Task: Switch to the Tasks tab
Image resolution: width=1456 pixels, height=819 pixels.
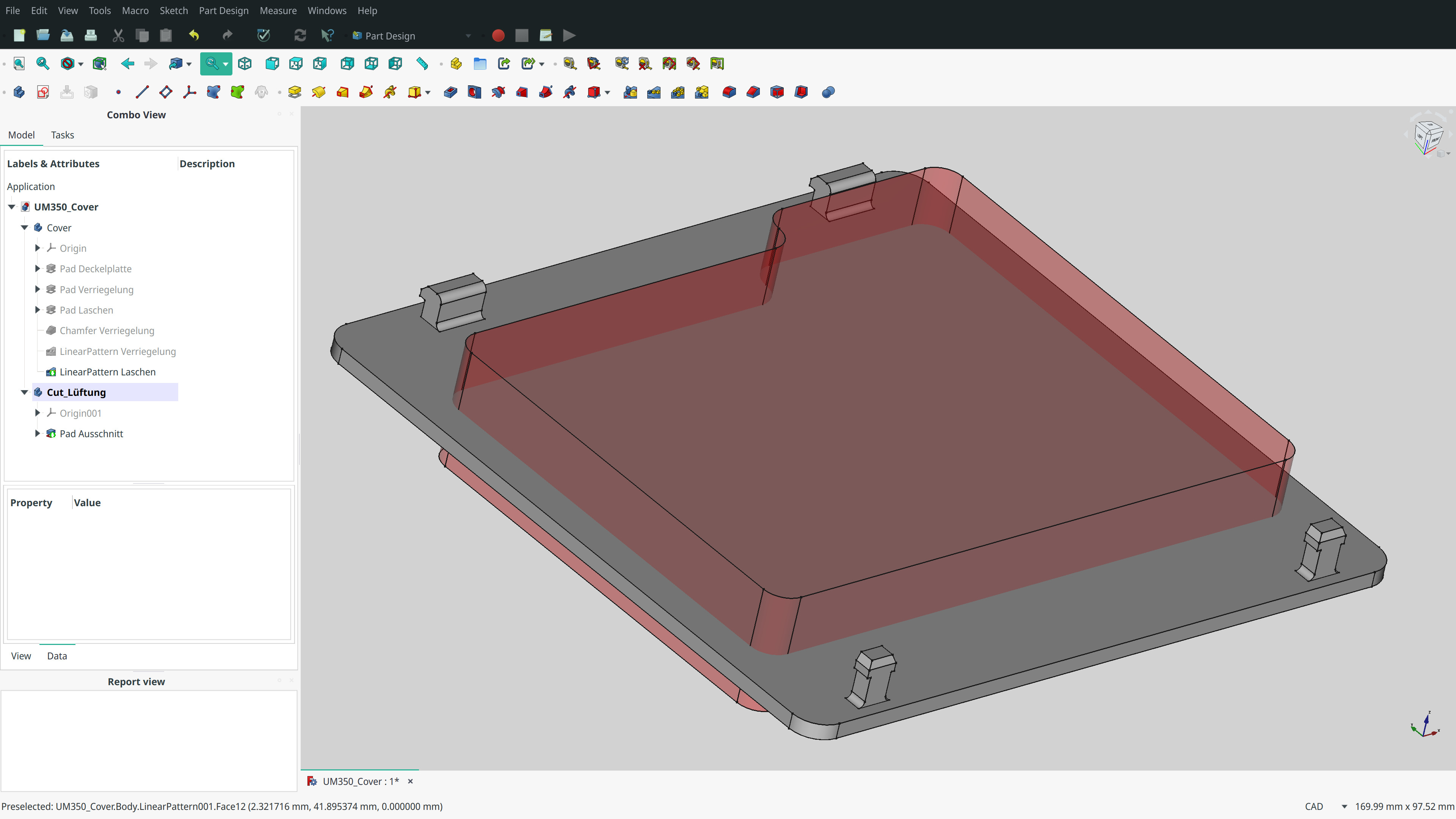Action: tap(62, 135)
